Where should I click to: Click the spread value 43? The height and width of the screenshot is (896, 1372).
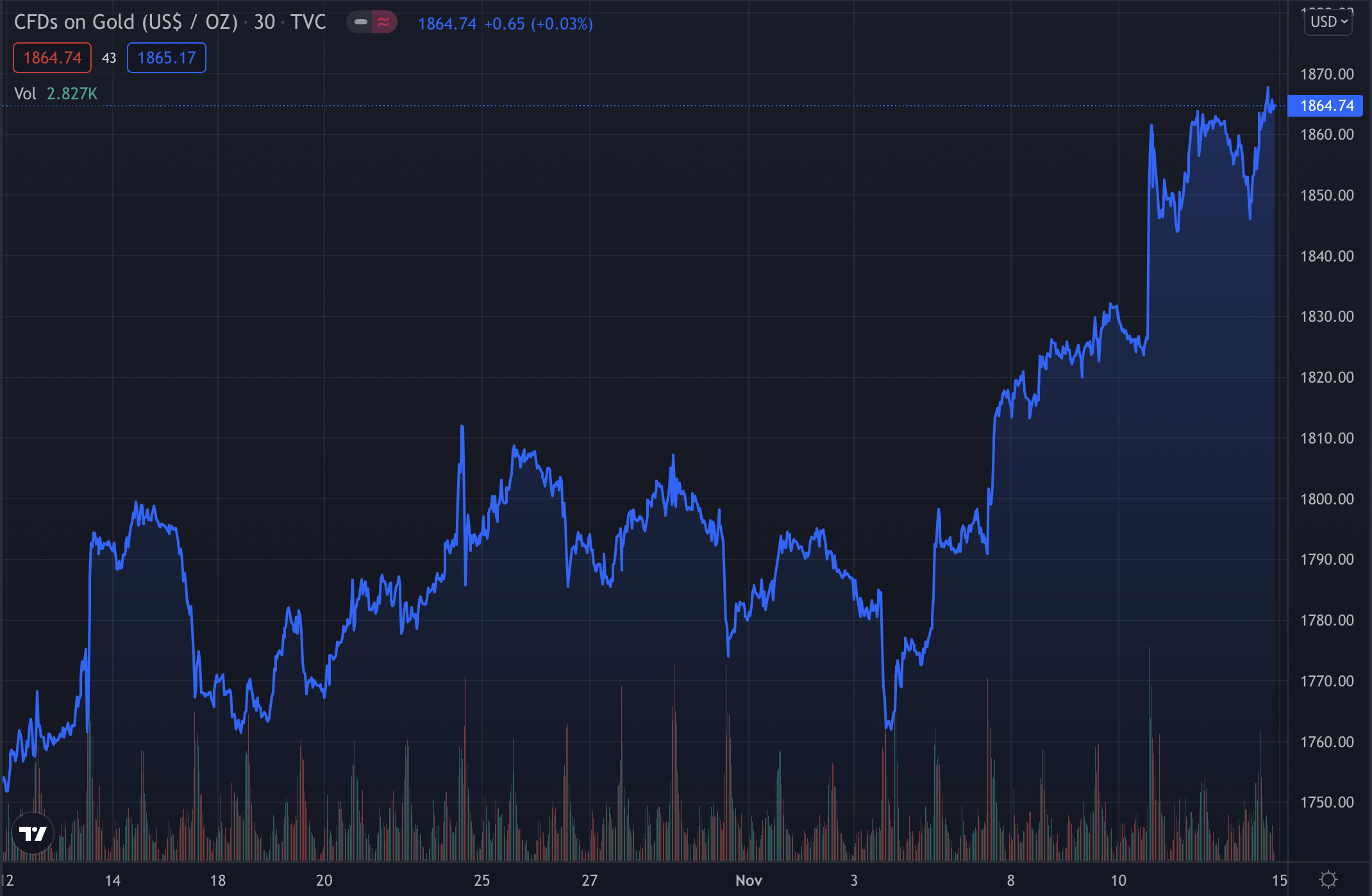(109, 58)
